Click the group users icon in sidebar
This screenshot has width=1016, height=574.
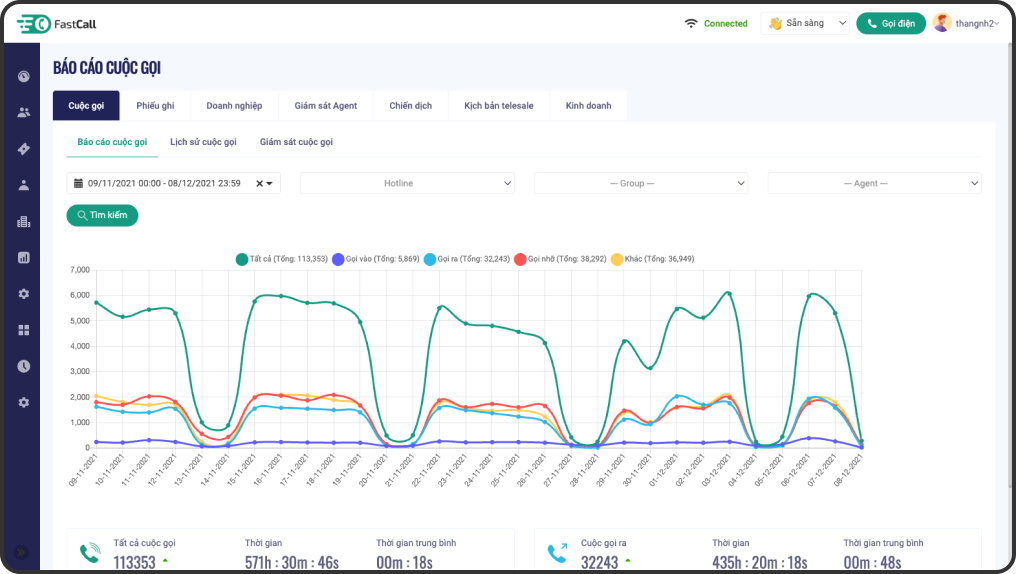tap(24, 112)
